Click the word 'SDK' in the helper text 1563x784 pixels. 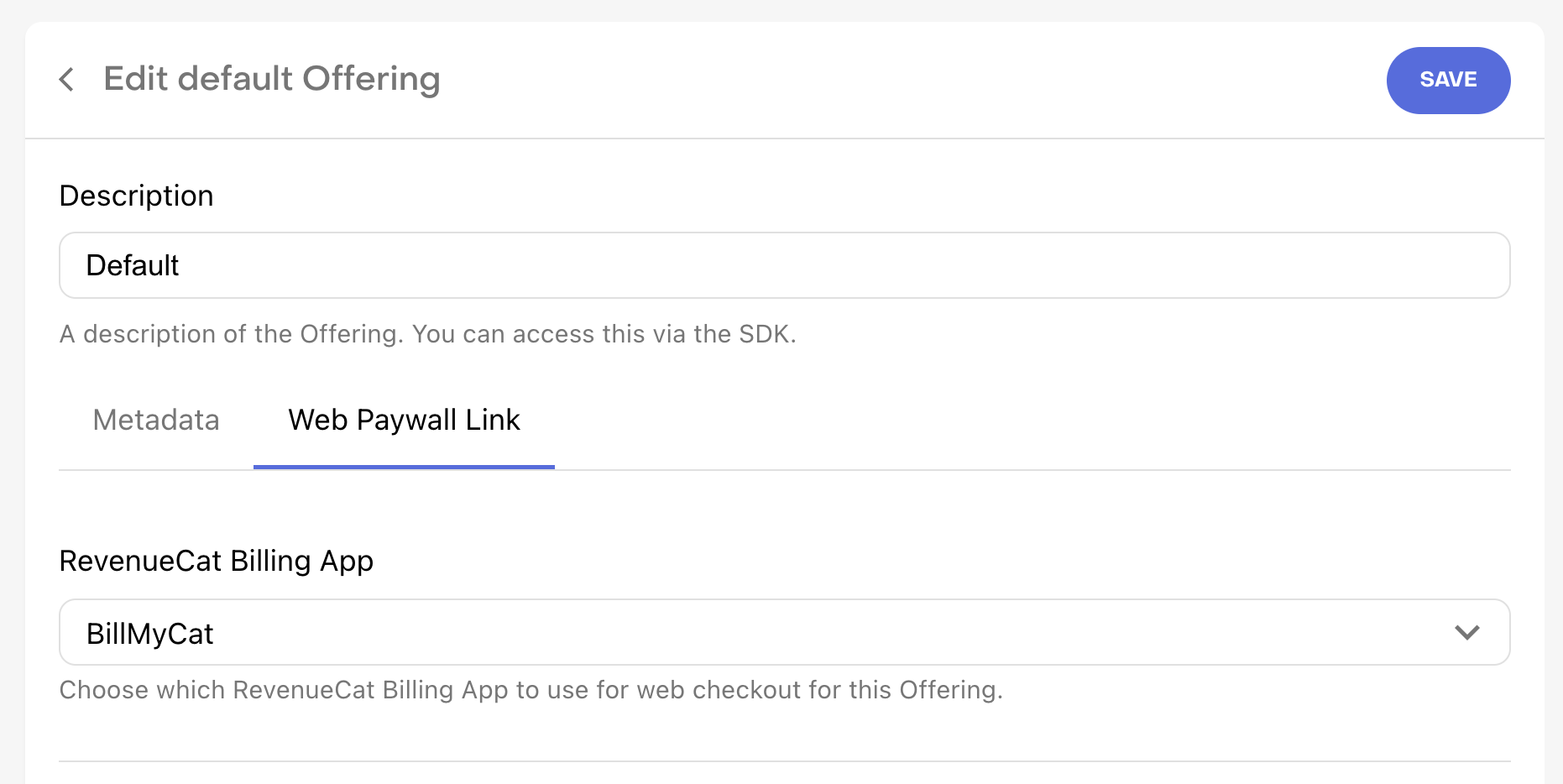point(765,334)
